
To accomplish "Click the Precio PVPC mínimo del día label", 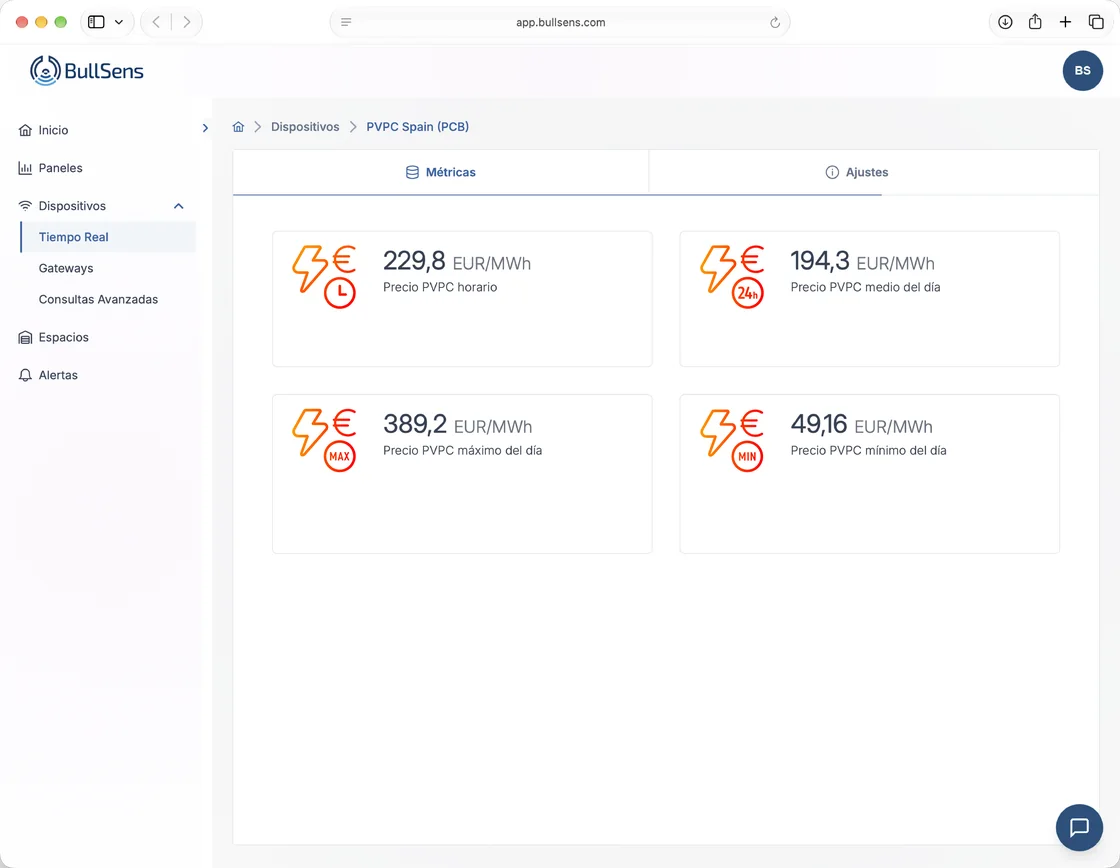I will coord(869,451).
